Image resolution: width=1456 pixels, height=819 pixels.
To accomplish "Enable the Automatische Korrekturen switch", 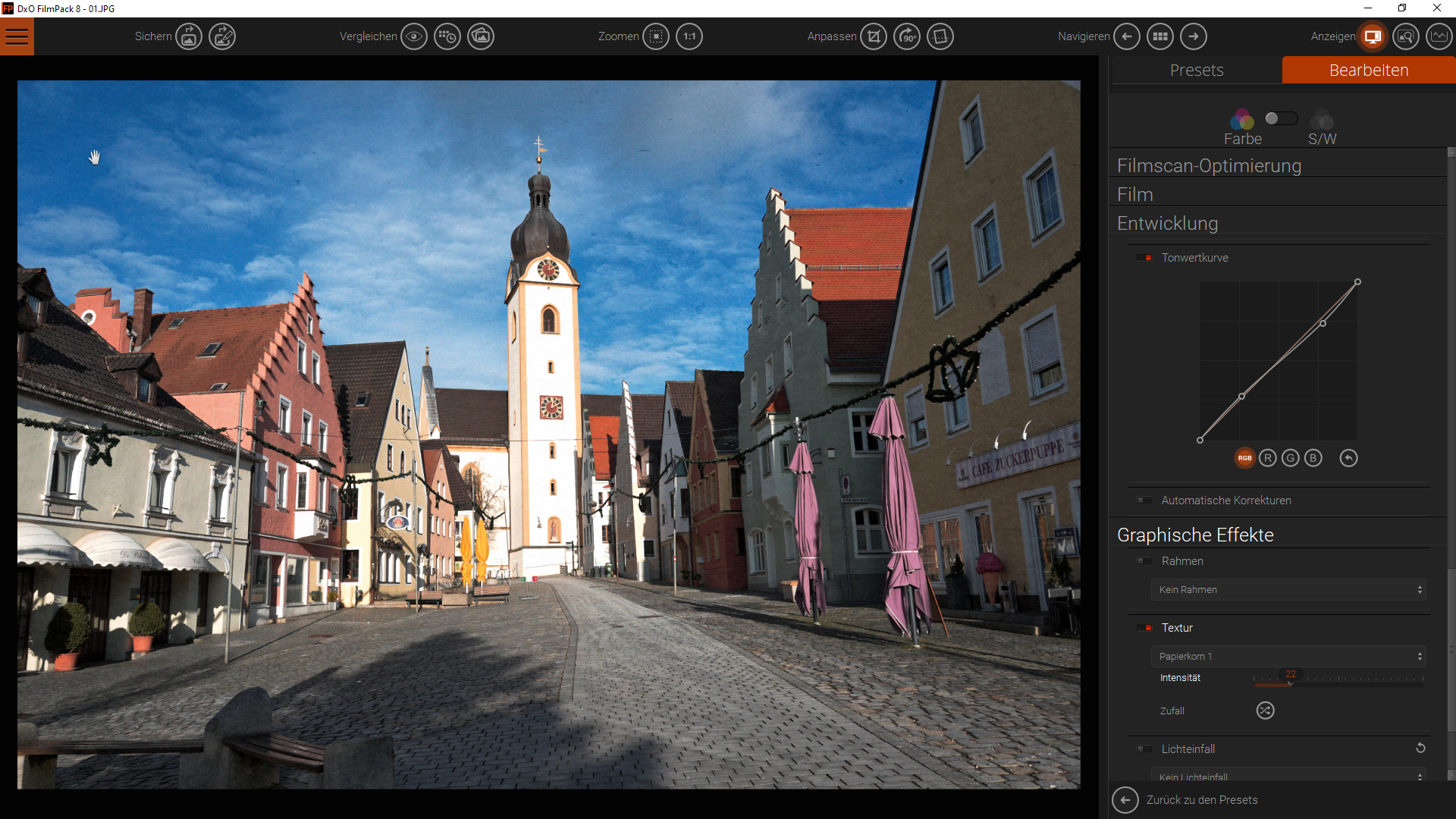I will click(x=1144, y=500).
